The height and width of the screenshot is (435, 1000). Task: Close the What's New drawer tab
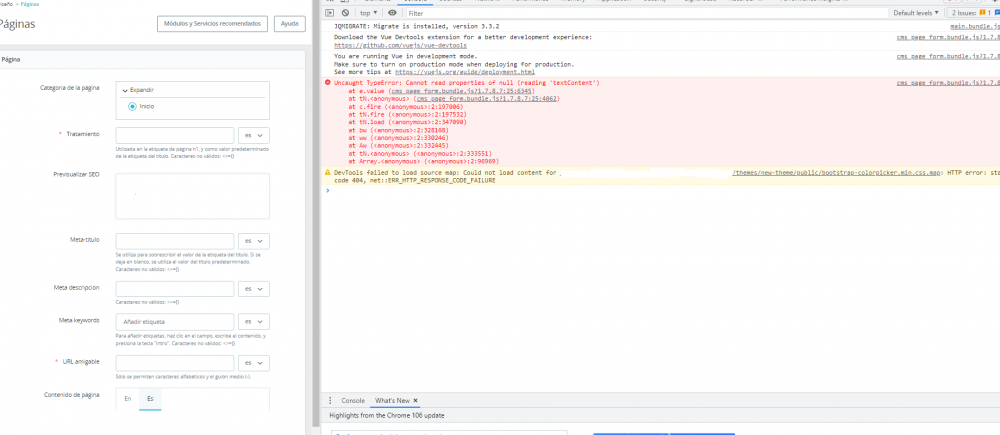pyautogui.click(x=415, y=401)
